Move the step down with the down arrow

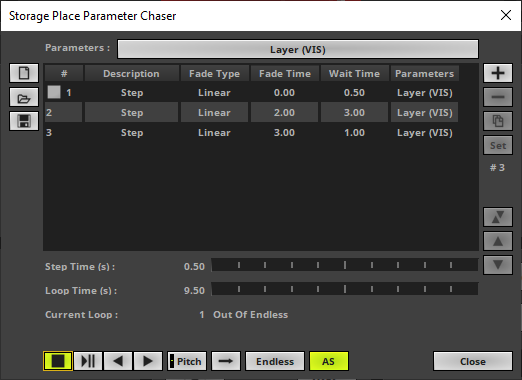tap(498, 265)
